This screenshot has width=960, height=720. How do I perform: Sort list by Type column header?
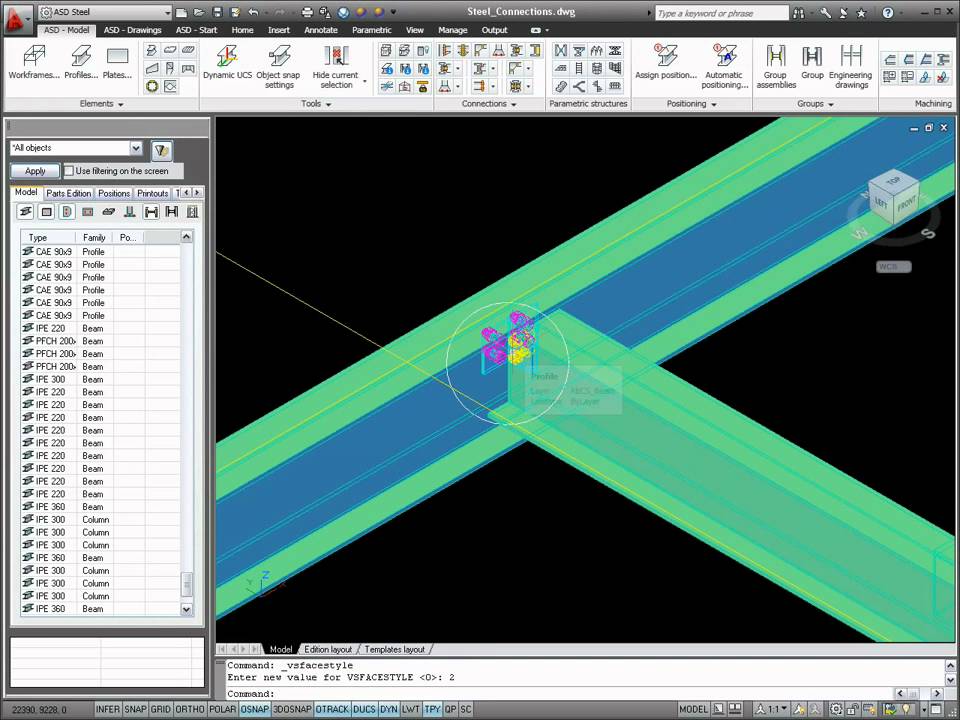(48, 238)
